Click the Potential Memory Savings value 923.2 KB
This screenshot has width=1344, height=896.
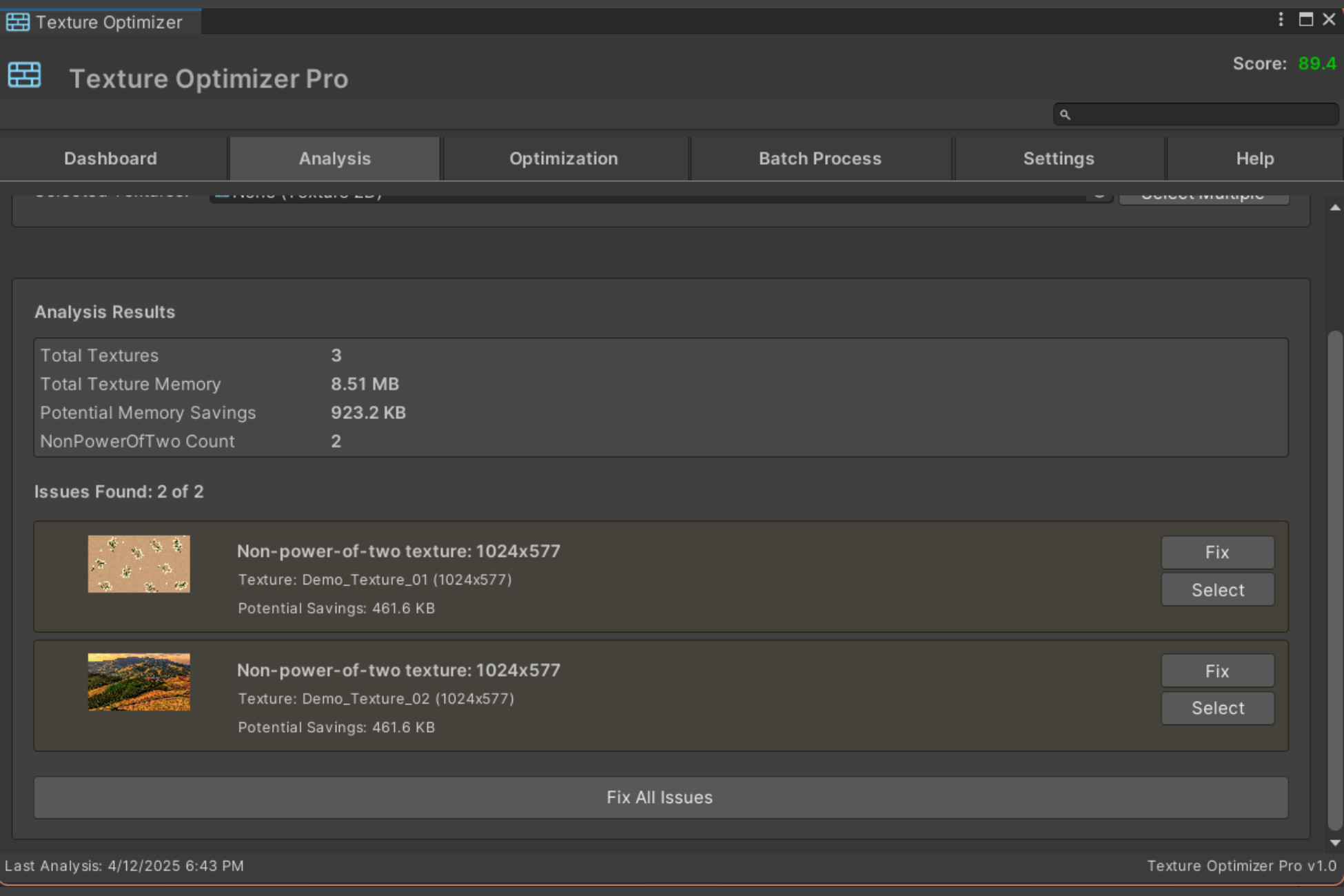point(368,413)
